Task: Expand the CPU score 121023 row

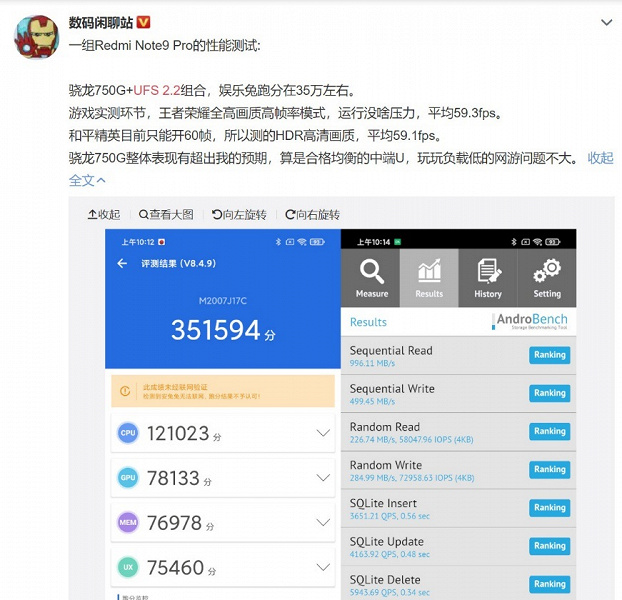Action: (x=223, y=433)
